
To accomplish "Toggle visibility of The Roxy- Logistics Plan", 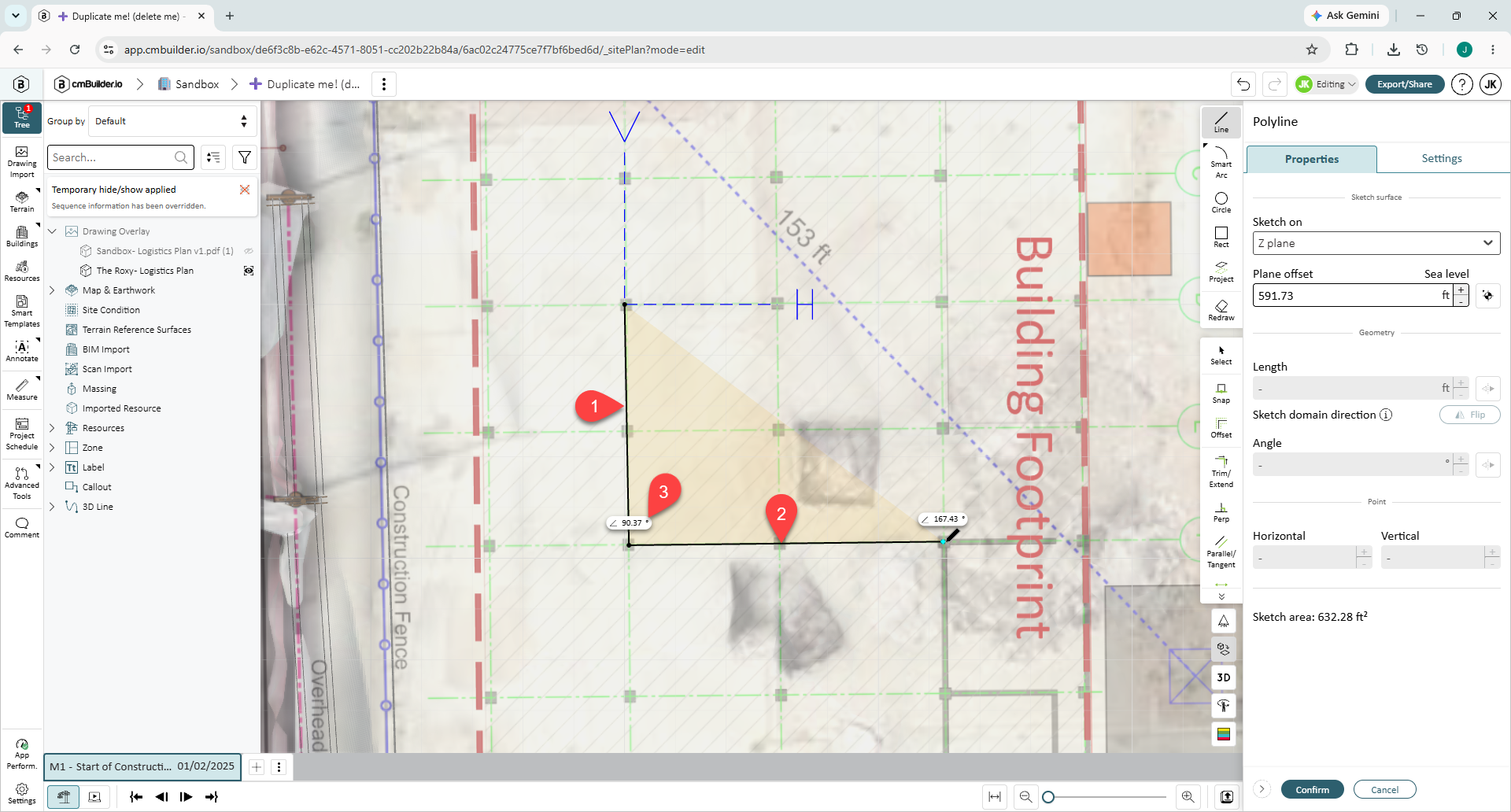I will coord(248,271).
